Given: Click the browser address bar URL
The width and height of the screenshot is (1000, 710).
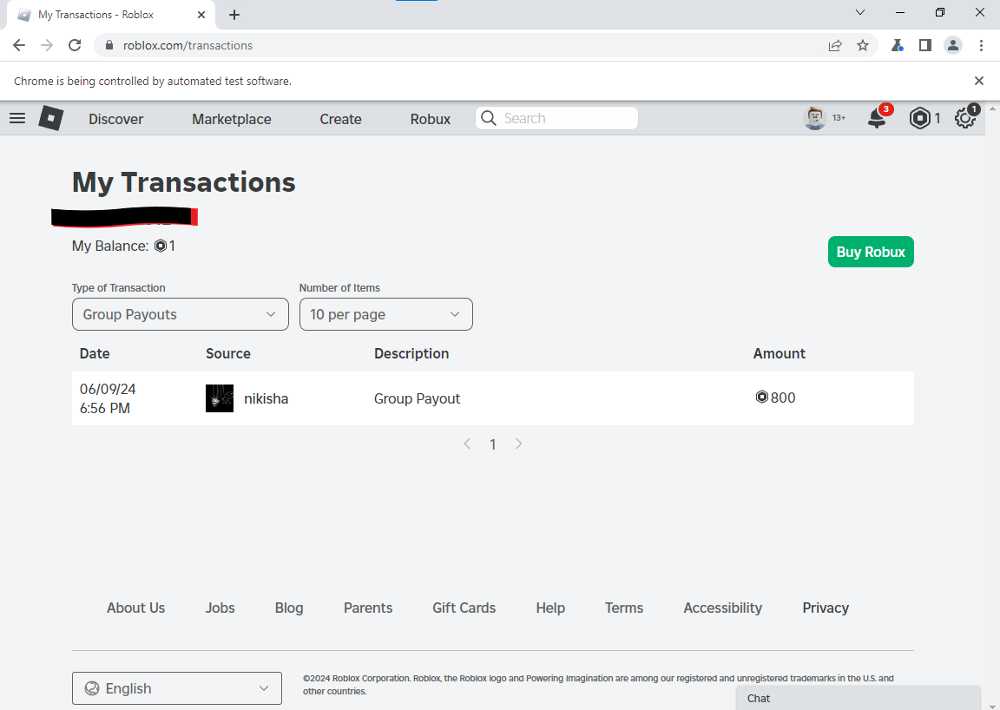Looking at the screenshot, I should [188, 45].
